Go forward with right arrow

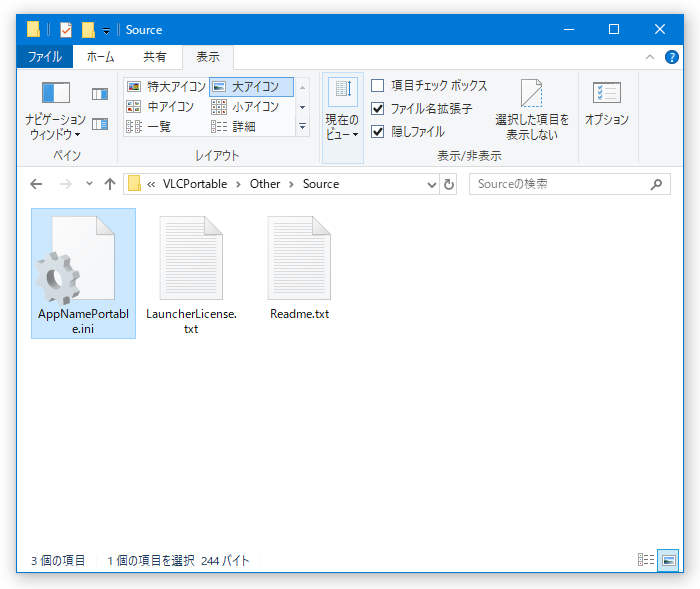pos(66,184)
